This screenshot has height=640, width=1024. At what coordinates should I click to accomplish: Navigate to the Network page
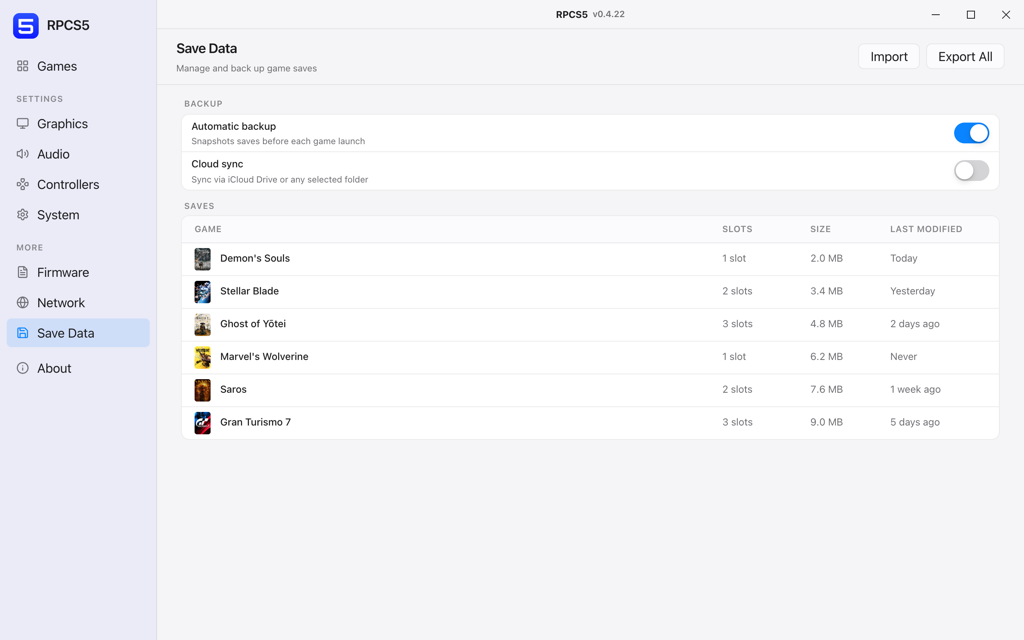[x=78, y=302]
